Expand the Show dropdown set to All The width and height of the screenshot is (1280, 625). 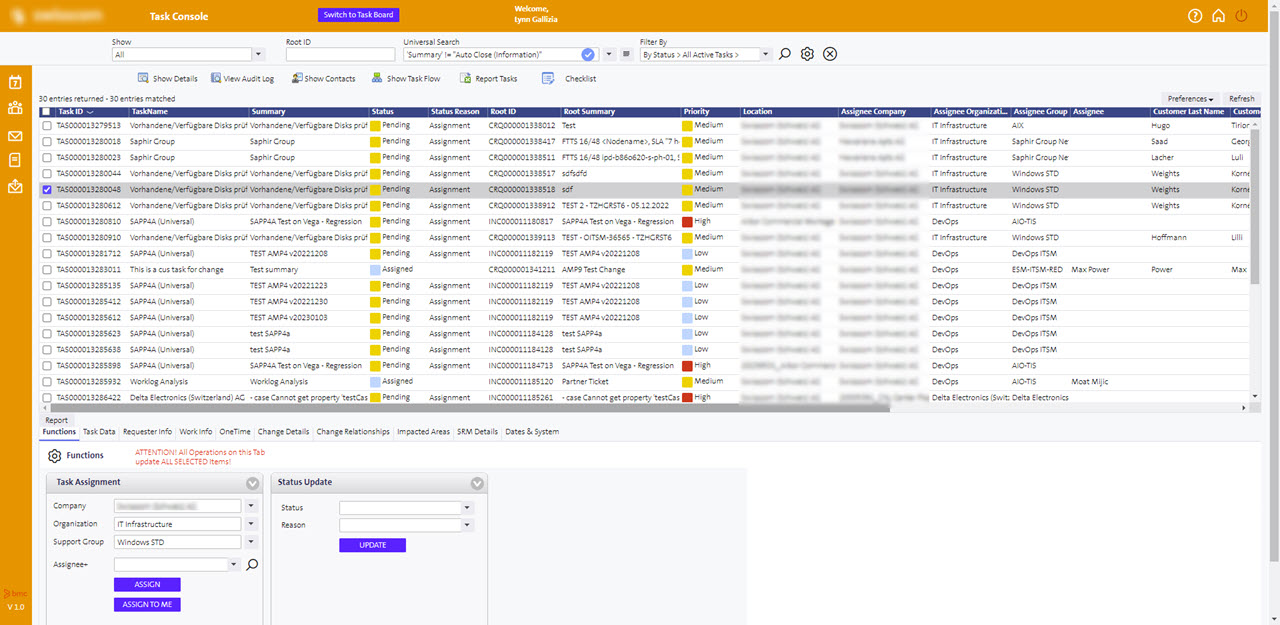click(x=259, y=55)
